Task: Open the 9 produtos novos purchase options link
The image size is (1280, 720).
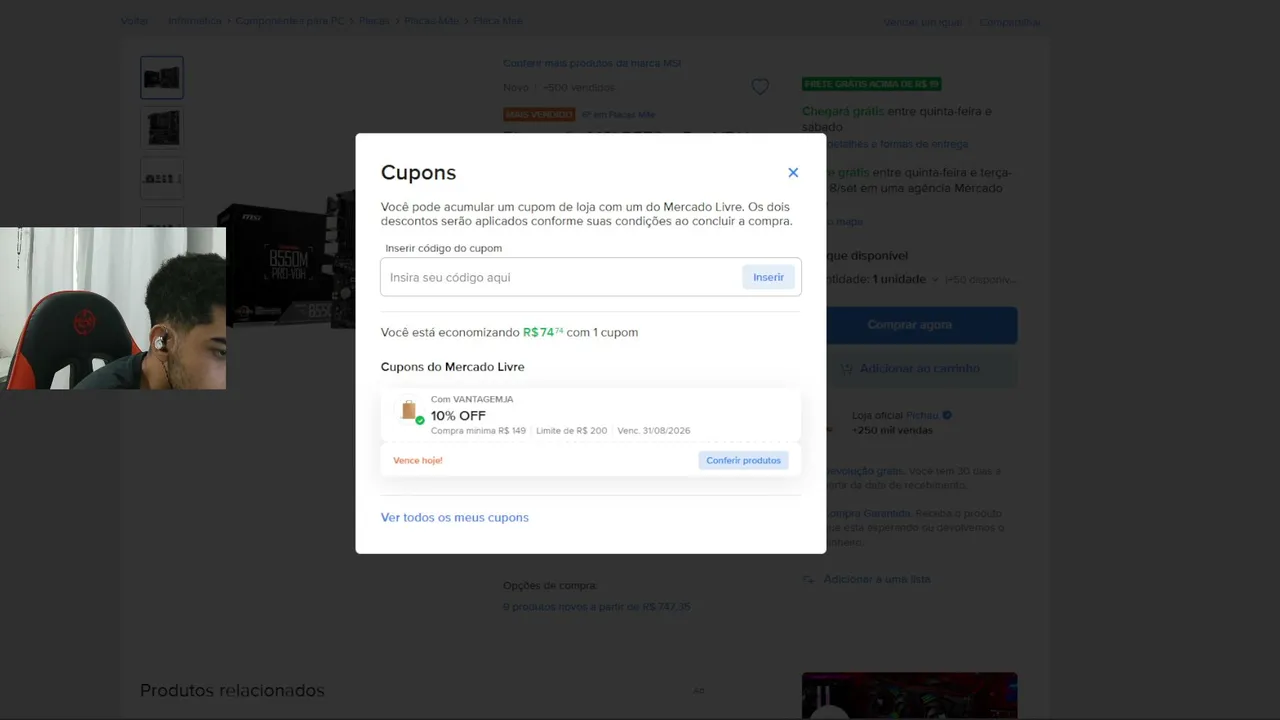Action: (x=597, y=607)
